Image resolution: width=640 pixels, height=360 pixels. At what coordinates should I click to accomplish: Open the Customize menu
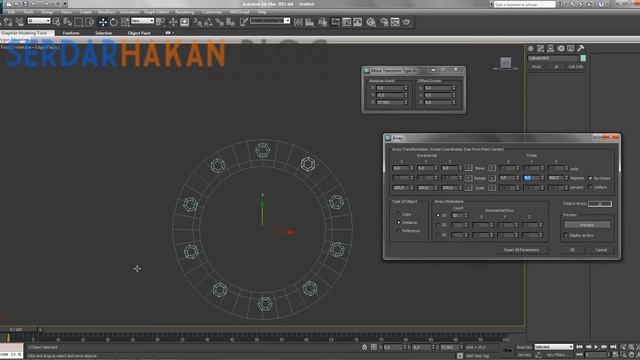pyautogui.click(x=212, y=12)
